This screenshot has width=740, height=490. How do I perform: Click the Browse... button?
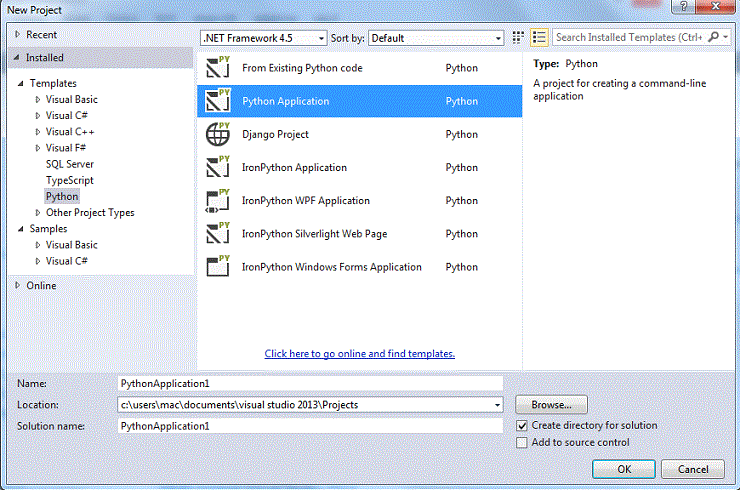(x=551, y=405)
